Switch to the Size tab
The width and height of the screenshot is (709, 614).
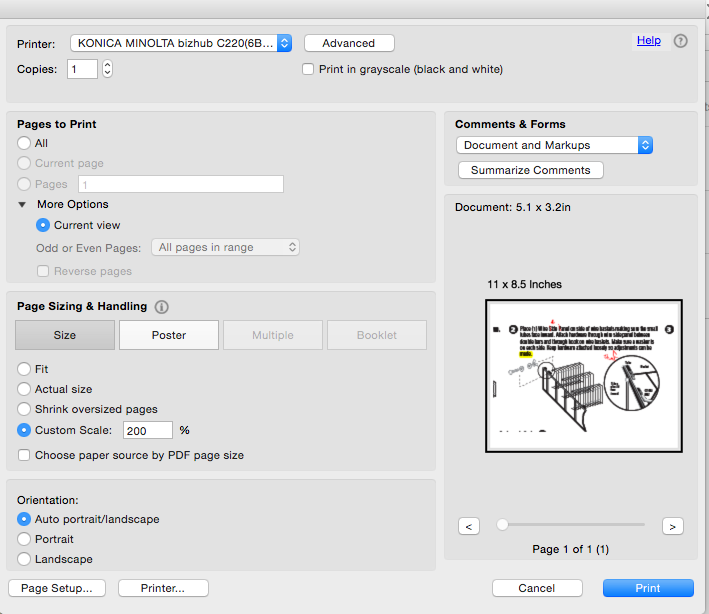65,335
